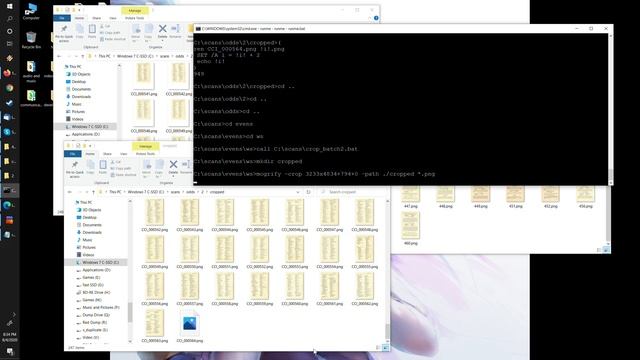Select 460.png thumbnail in right window
The height and width of the screenshot is (360, 640).
click(410, 229)
